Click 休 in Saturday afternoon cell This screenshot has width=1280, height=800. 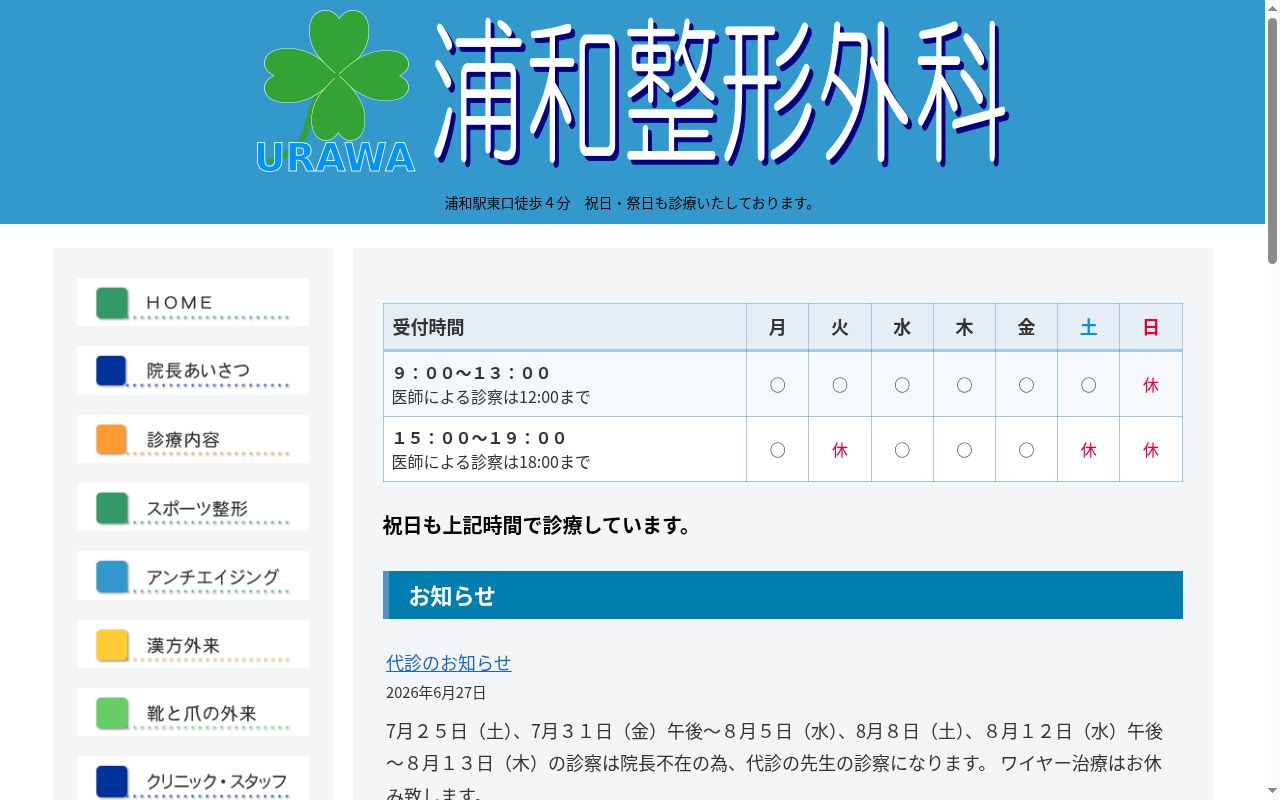coord(1088,450)
